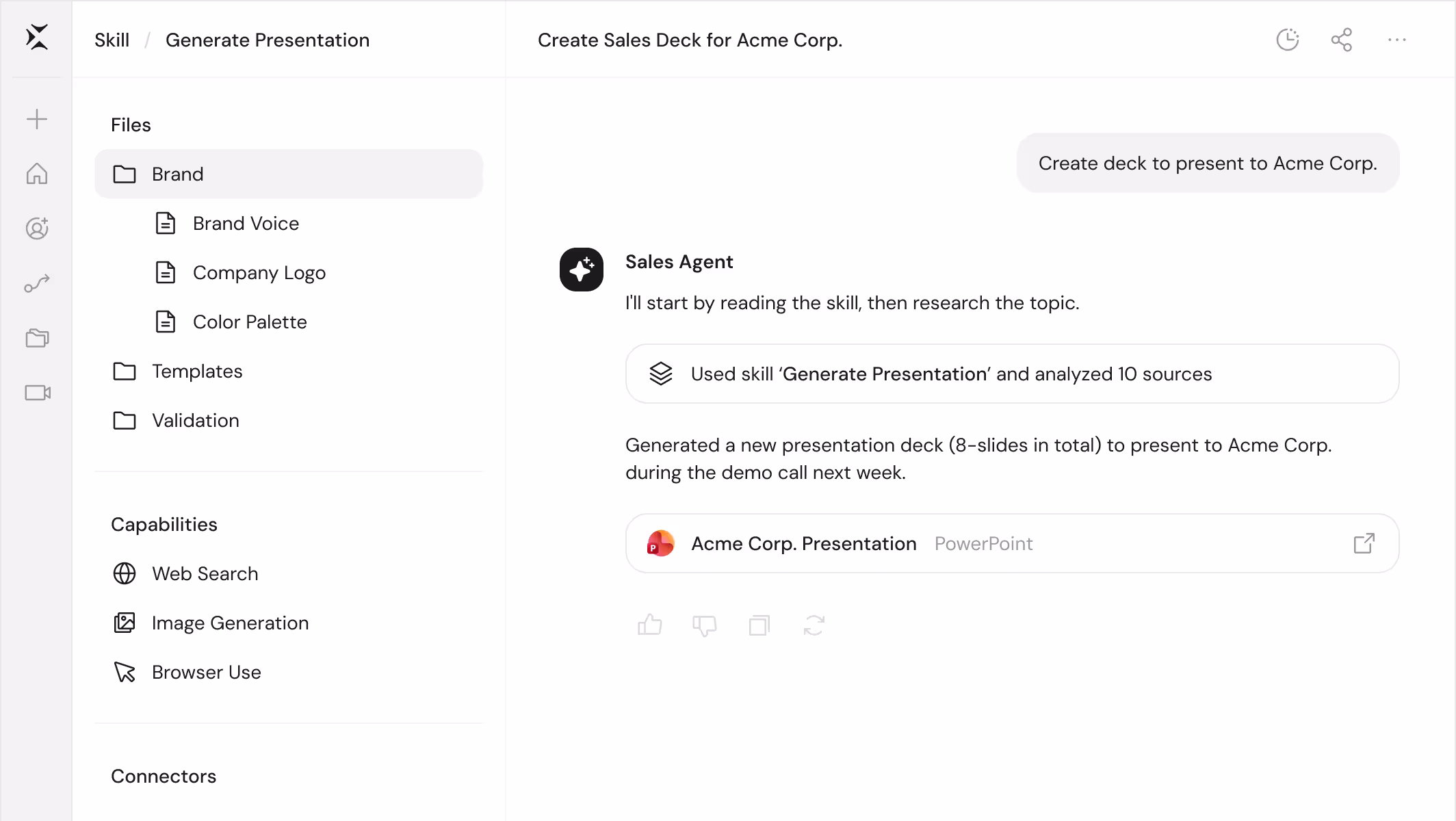The height and width of the screenshot is (821, 1456).
Task: Regenerate the response with refresh icon
Action: [814, 625]
